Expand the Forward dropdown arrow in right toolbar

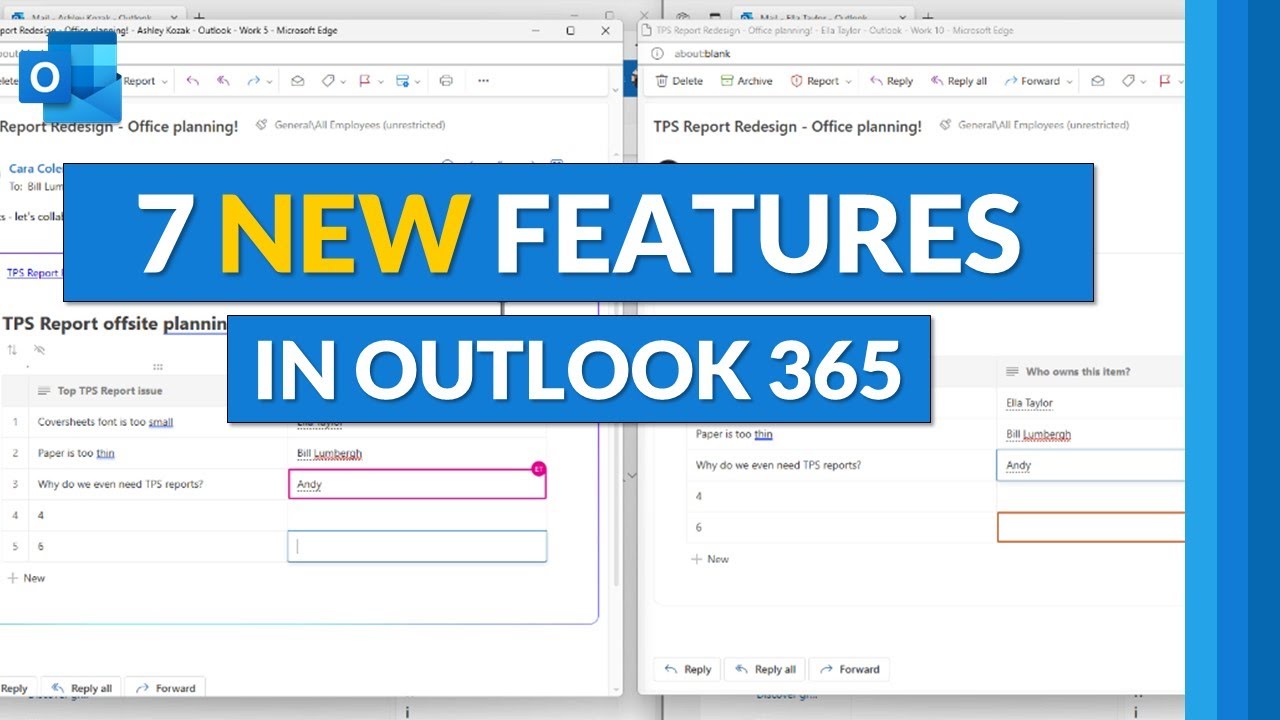1069,82
